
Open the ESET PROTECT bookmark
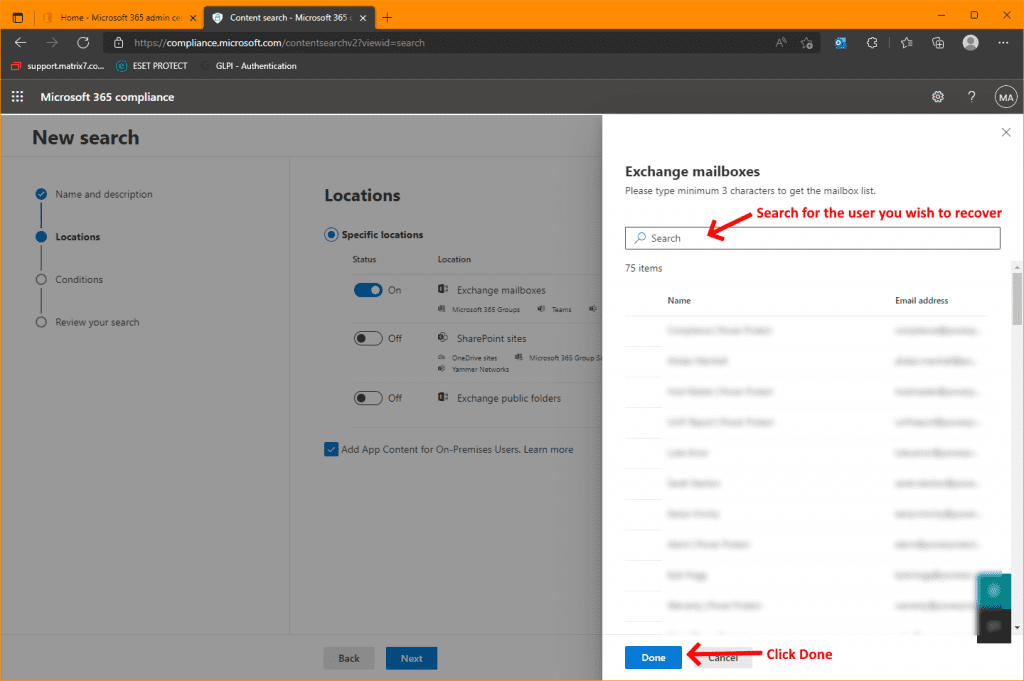(152, 66)
